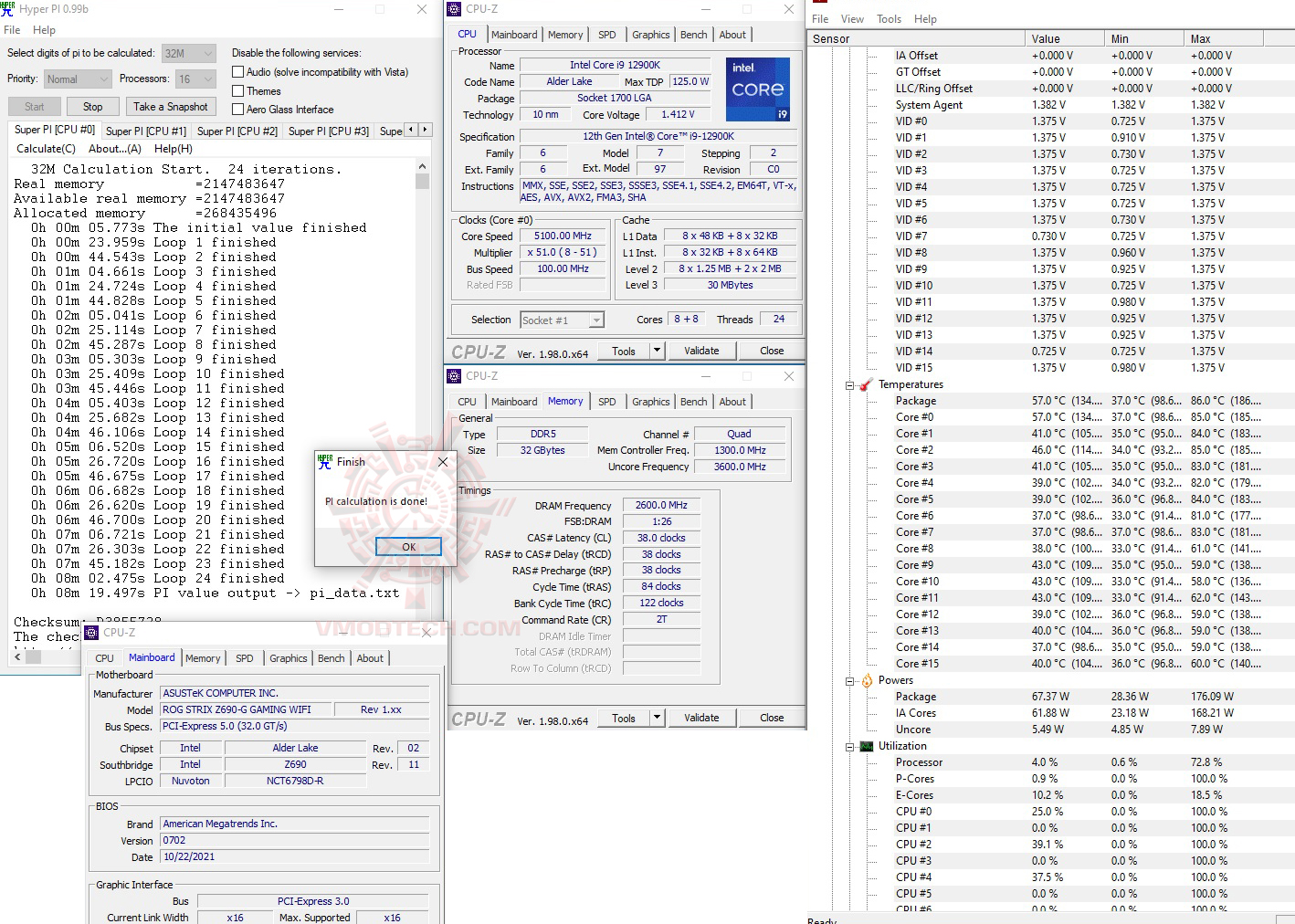Click the CPU-Z icon in the Memory window title
Viewport: 1295px width, 924px height.
[x=454, y=376]
